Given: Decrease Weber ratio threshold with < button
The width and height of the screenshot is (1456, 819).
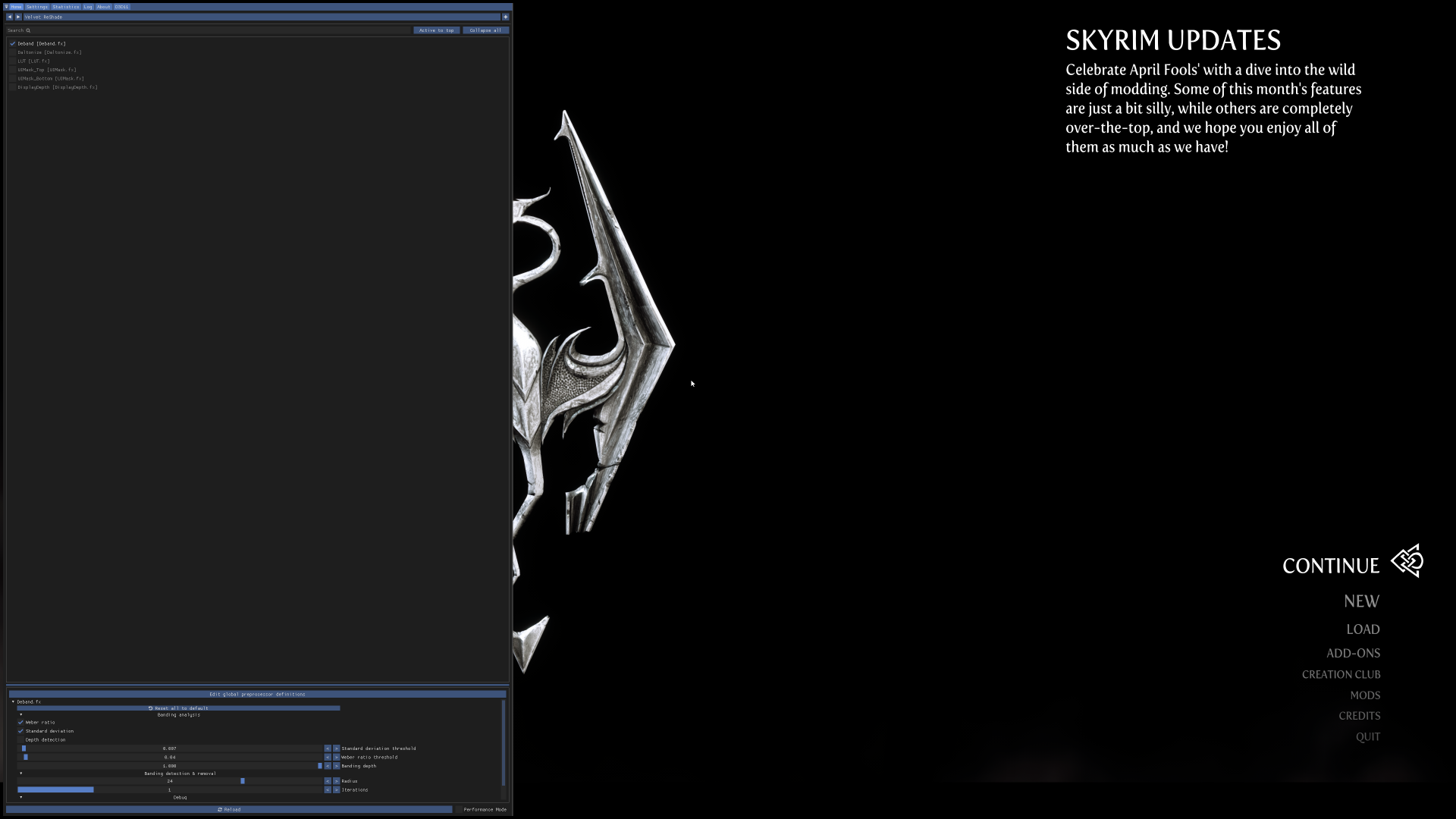Looking at the screenshot, I should [328, 757].
